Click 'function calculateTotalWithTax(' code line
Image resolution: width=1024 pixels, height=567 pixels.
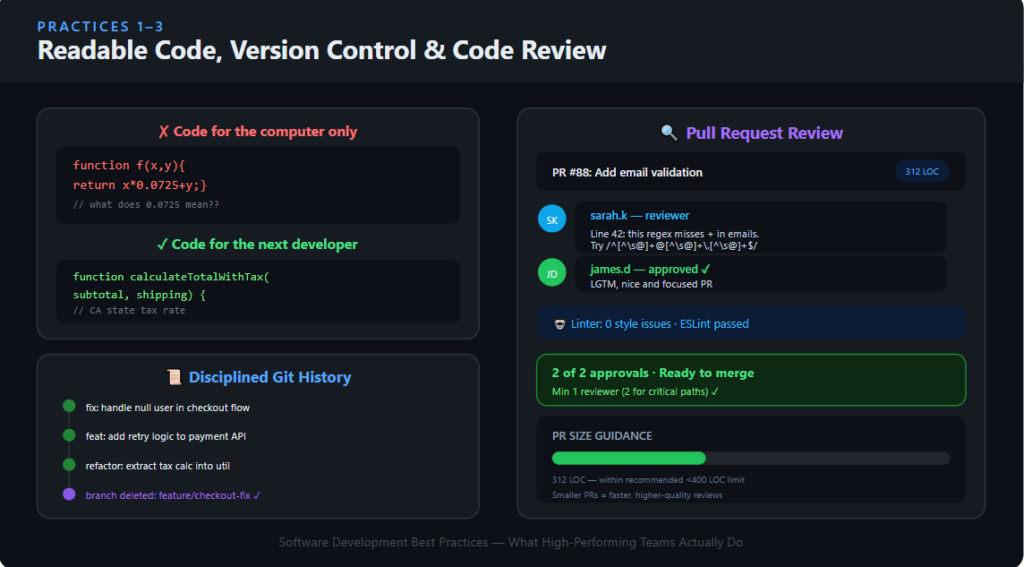click(x=171, y=277)
